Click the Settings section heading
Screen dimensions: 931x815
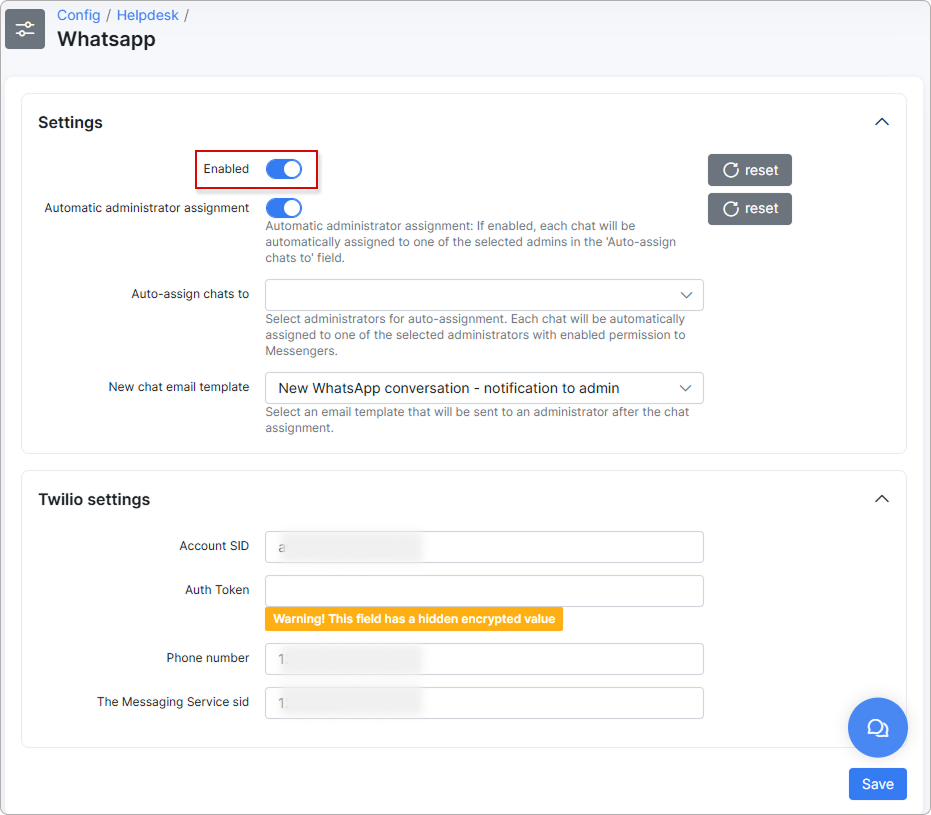70,122
